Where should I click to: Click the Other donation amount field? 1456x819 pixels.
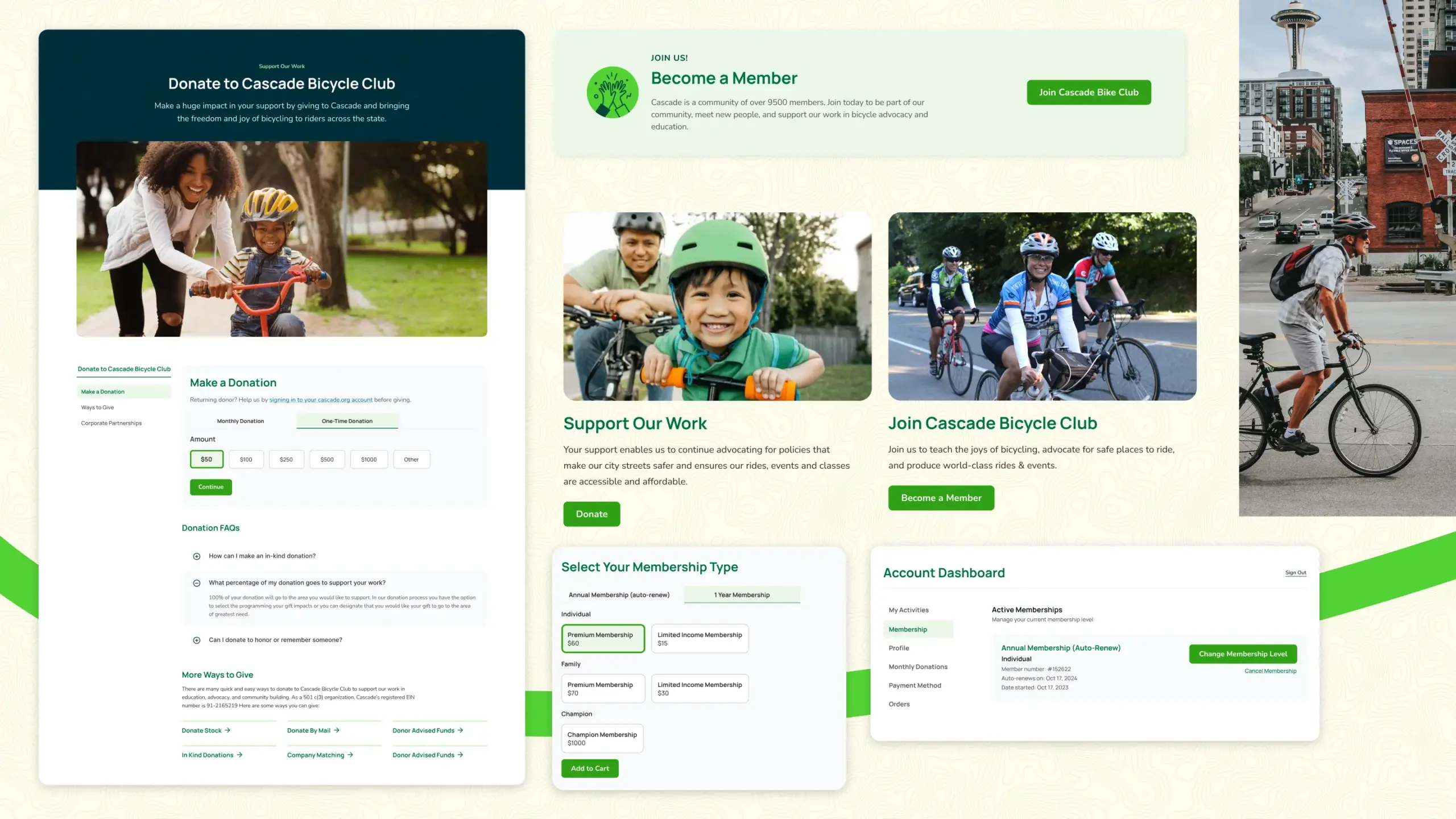[410, 459]
